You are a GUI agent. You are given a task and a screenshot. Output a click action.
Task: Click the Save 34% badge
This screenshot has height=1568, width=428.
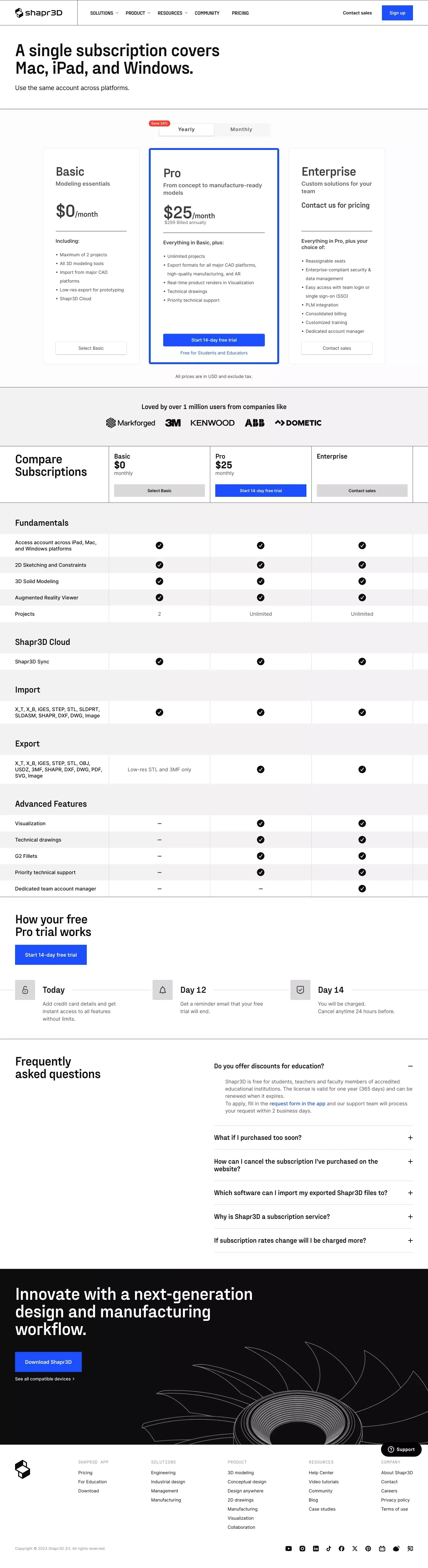click(x=159, y=123)
